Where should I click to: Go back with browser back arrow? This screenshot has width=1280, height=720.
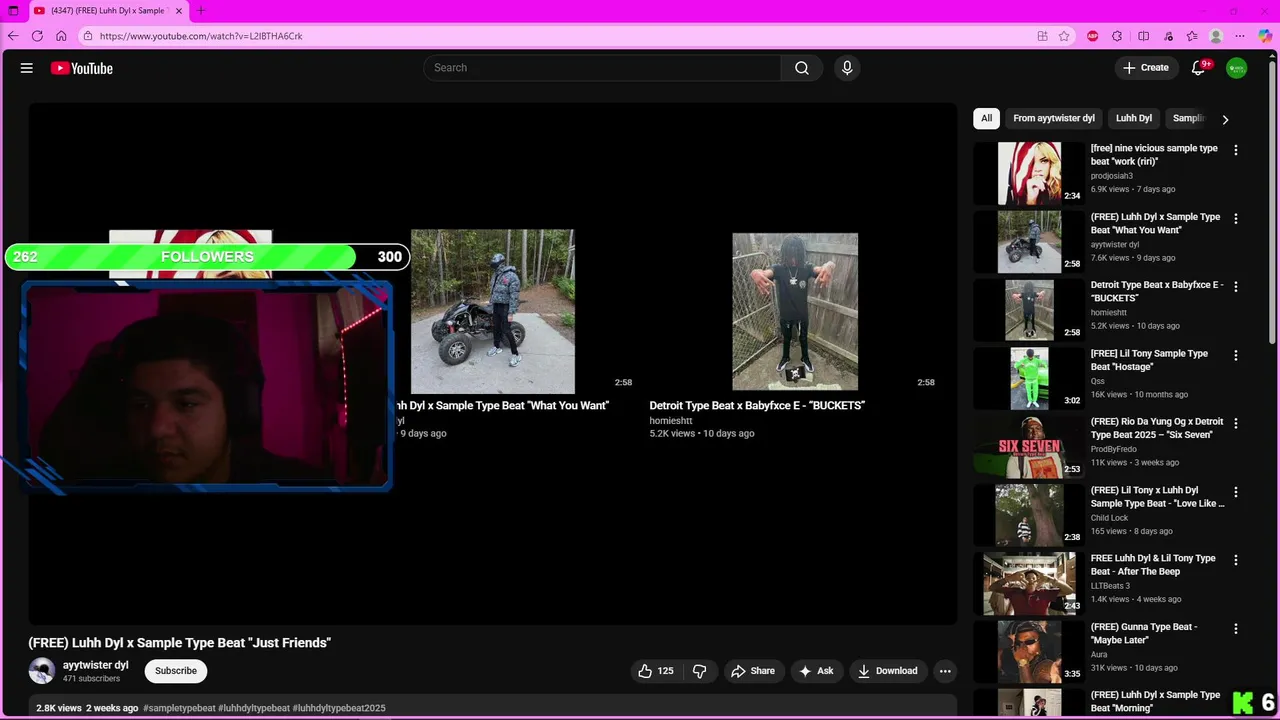click(x=13, y=36)
